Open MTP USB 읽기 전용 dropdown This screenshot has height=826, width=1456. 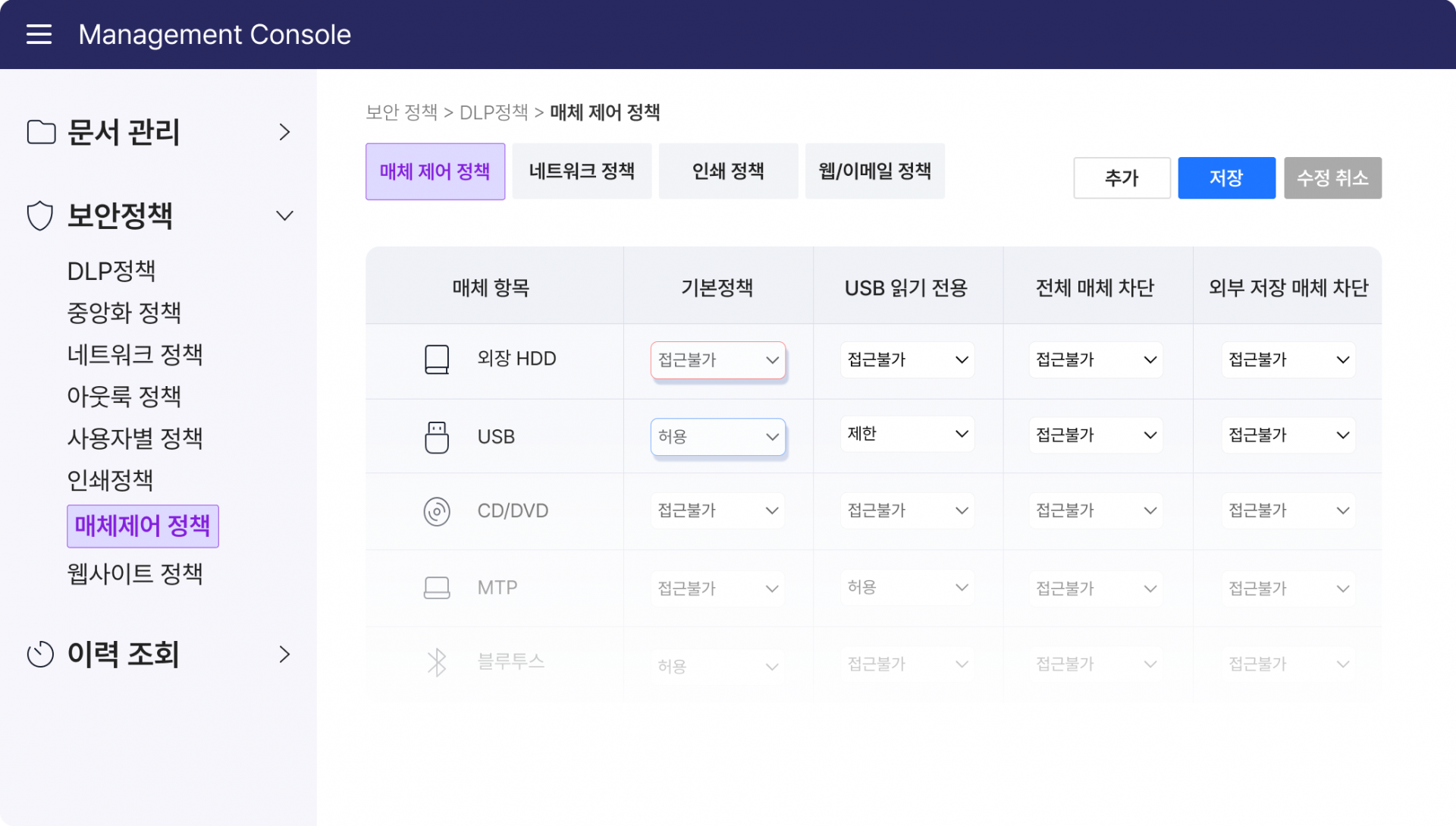[907, 587]
